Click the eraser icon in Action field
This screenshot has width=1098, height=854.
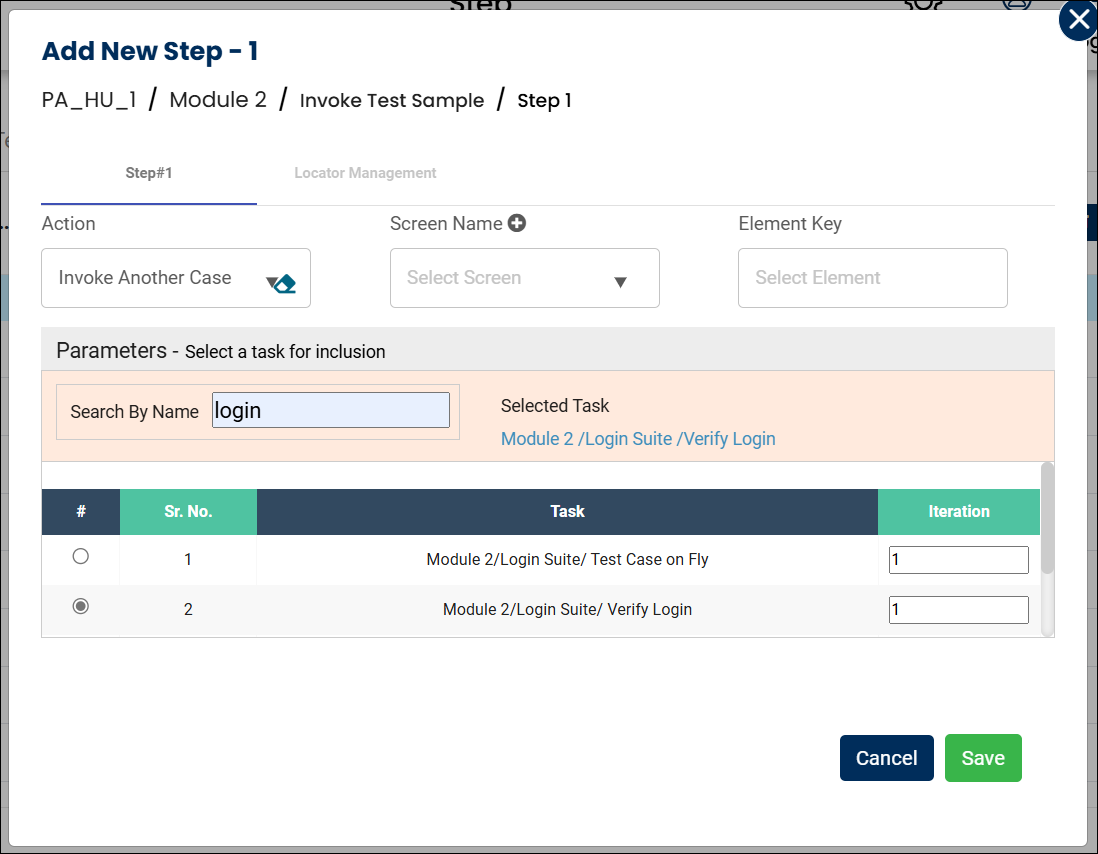[286, 284]
